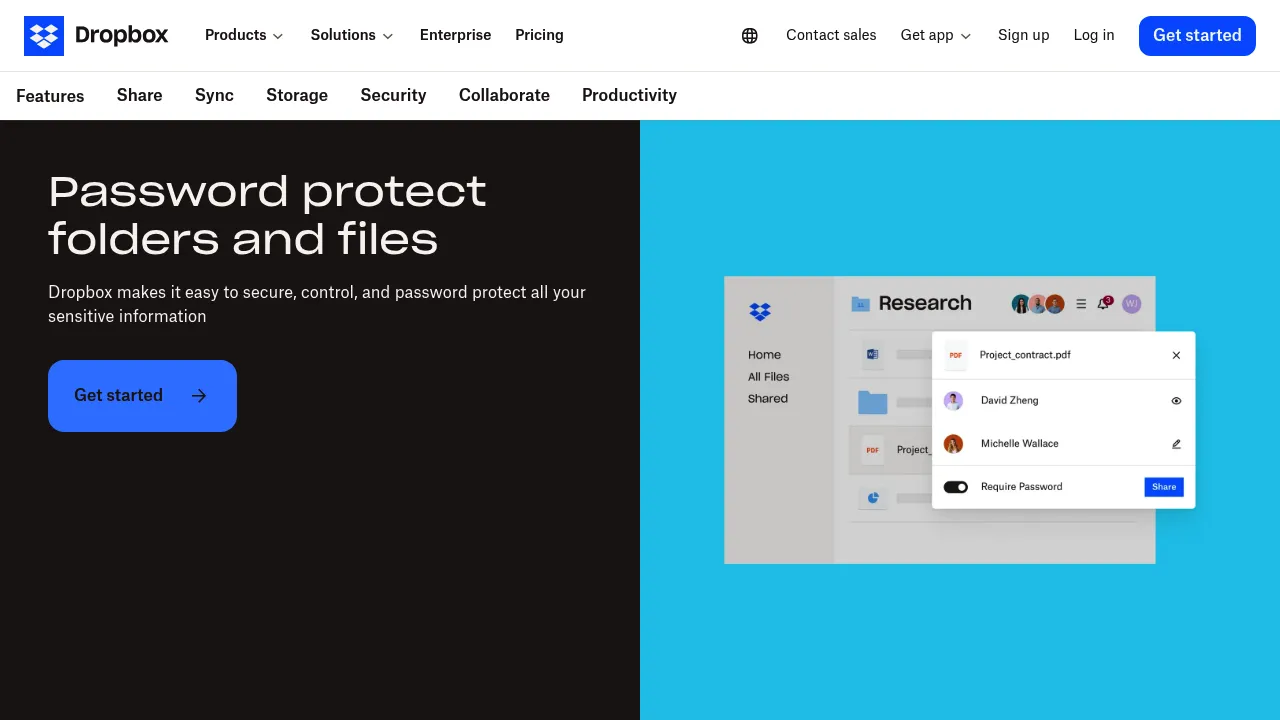This screenshot has width=1280, height=720.
Task: Open the Storage features tab
Action: coord(297,95)
